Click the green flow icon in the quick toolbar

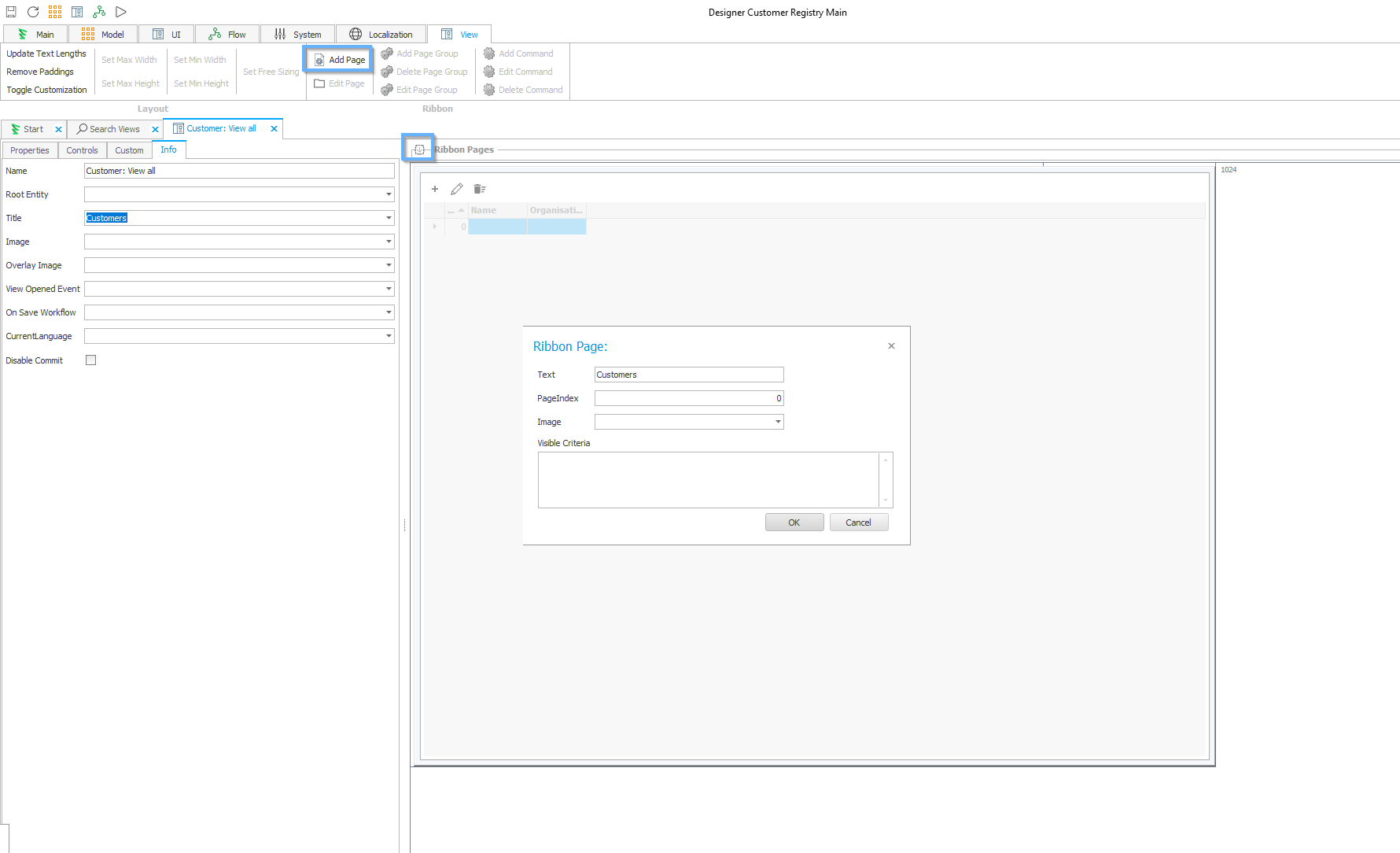99,12
